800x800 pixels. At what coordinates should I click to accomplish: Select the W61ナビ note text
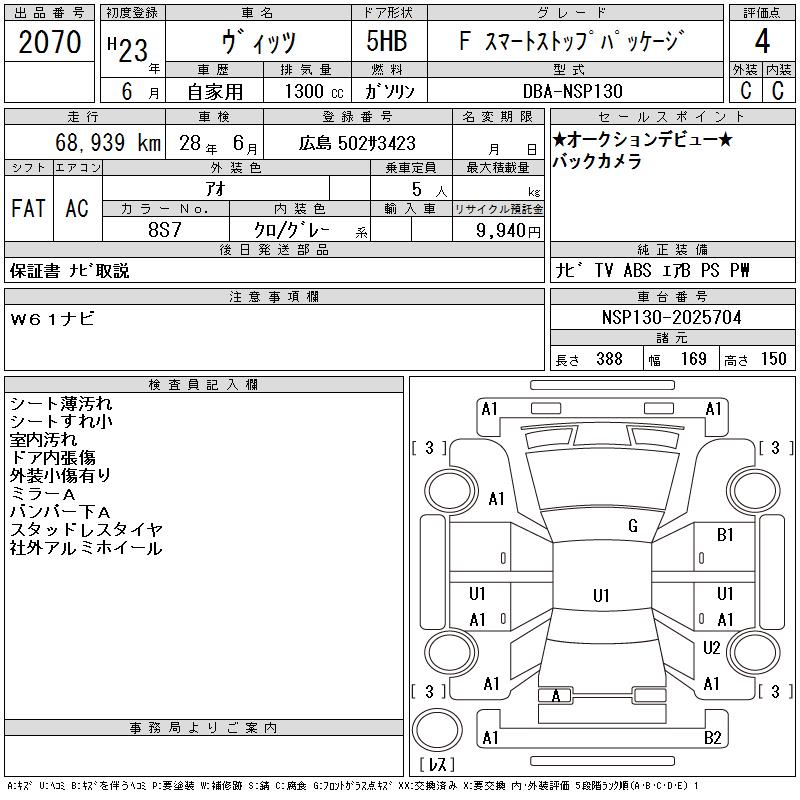point(52,318)
